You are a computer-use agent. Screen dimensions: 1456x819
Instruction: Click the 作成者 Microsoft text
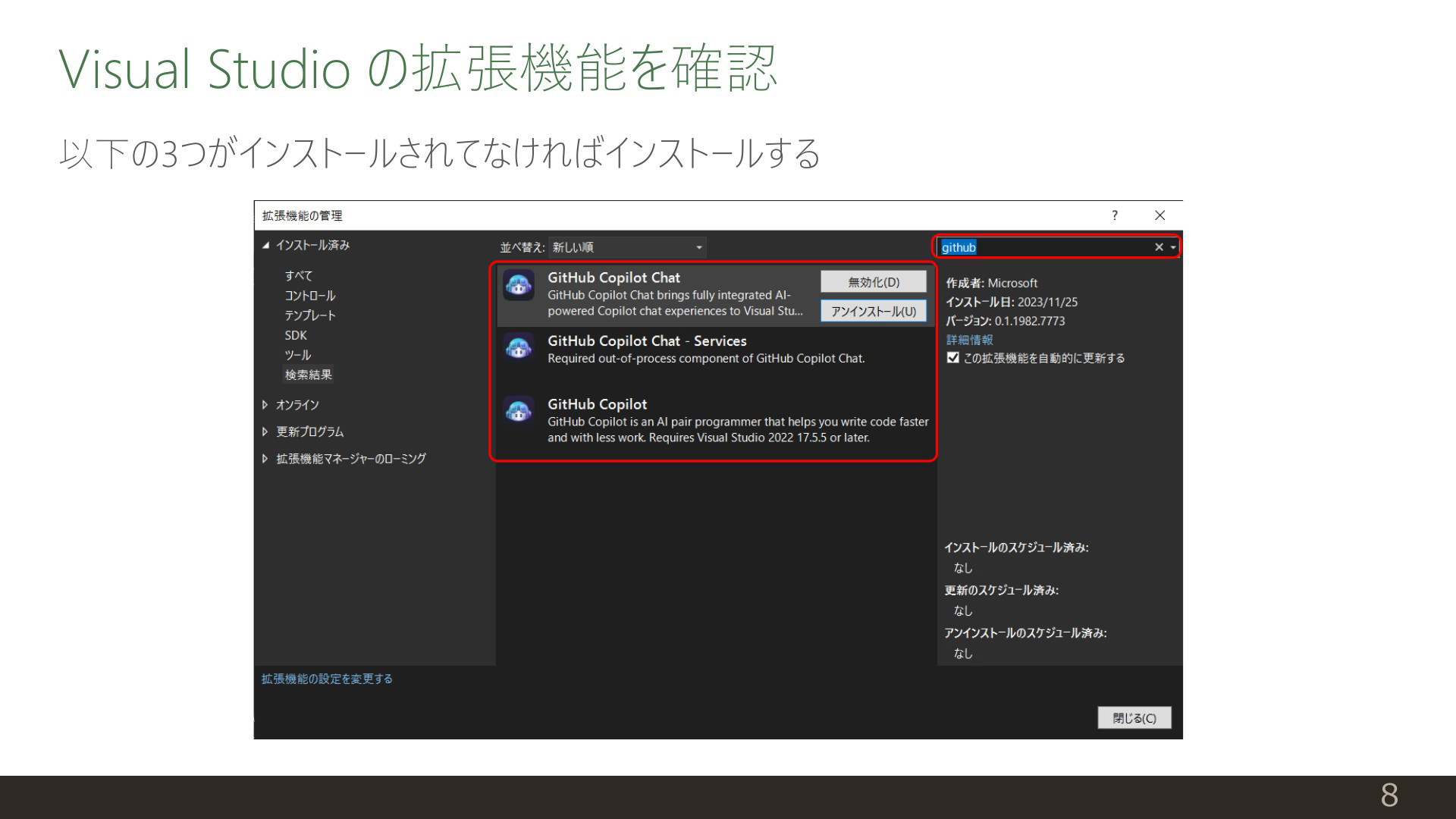click(x=992, y=283)
